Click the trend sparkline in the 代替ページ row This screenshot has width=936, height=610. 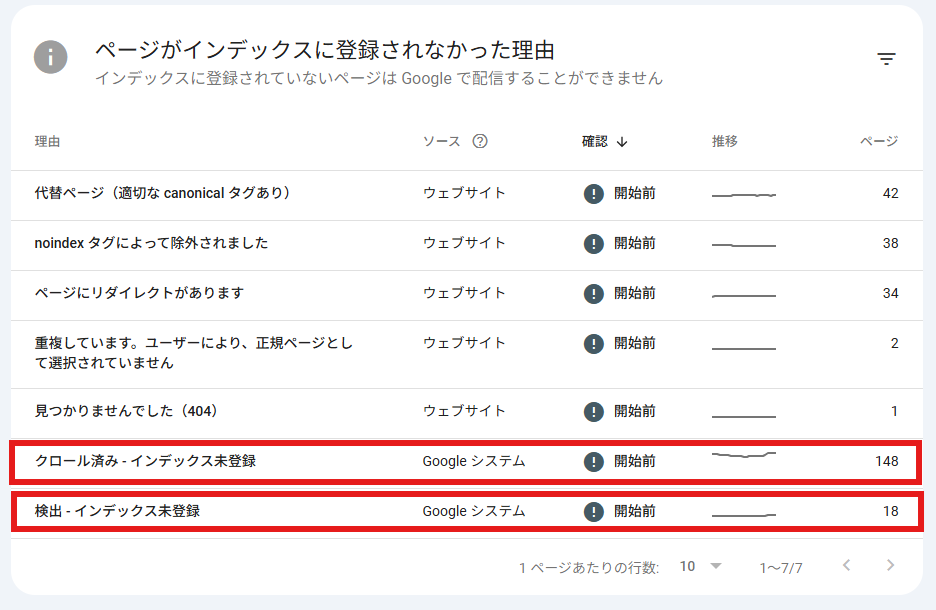point(744,195)
